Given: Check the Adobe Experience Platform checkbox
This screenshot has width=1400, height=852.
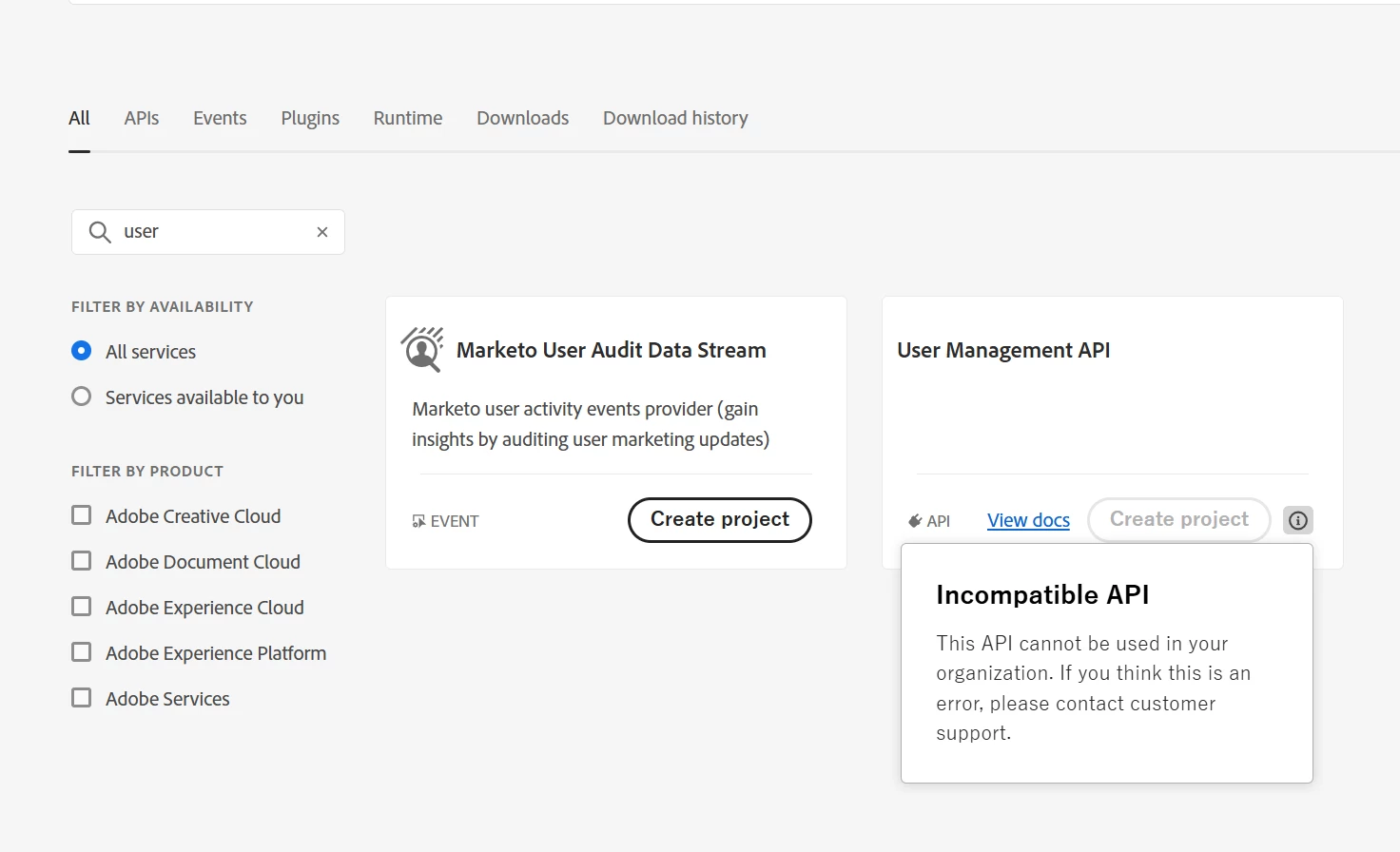Looking at the screenshot, I should pyautogui.click(x=82, y=652).
